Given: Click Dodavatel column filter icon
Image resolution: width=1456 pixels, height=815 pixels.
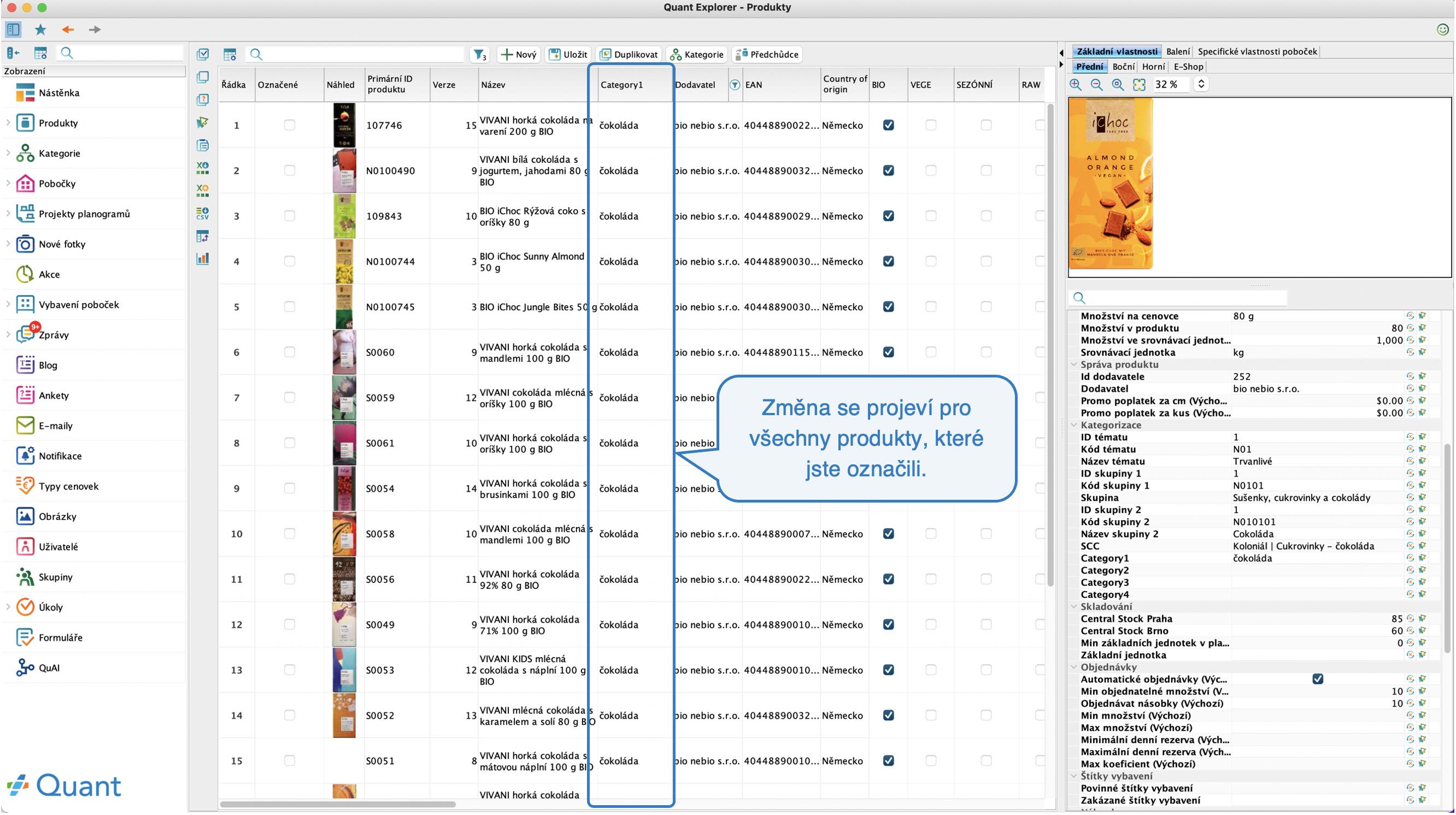Looking at the screenshot, I should (x=734, y=85).
